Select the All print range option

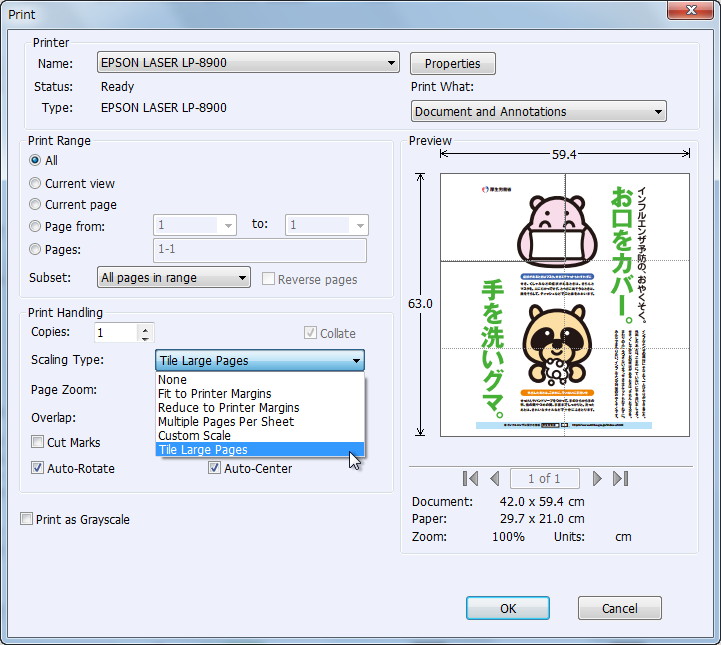34,160
